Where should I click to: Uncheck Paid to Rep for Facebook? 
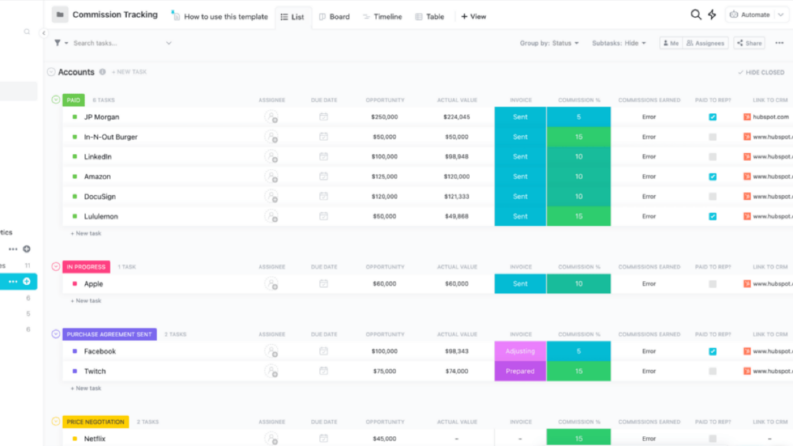tap(713, 351)
